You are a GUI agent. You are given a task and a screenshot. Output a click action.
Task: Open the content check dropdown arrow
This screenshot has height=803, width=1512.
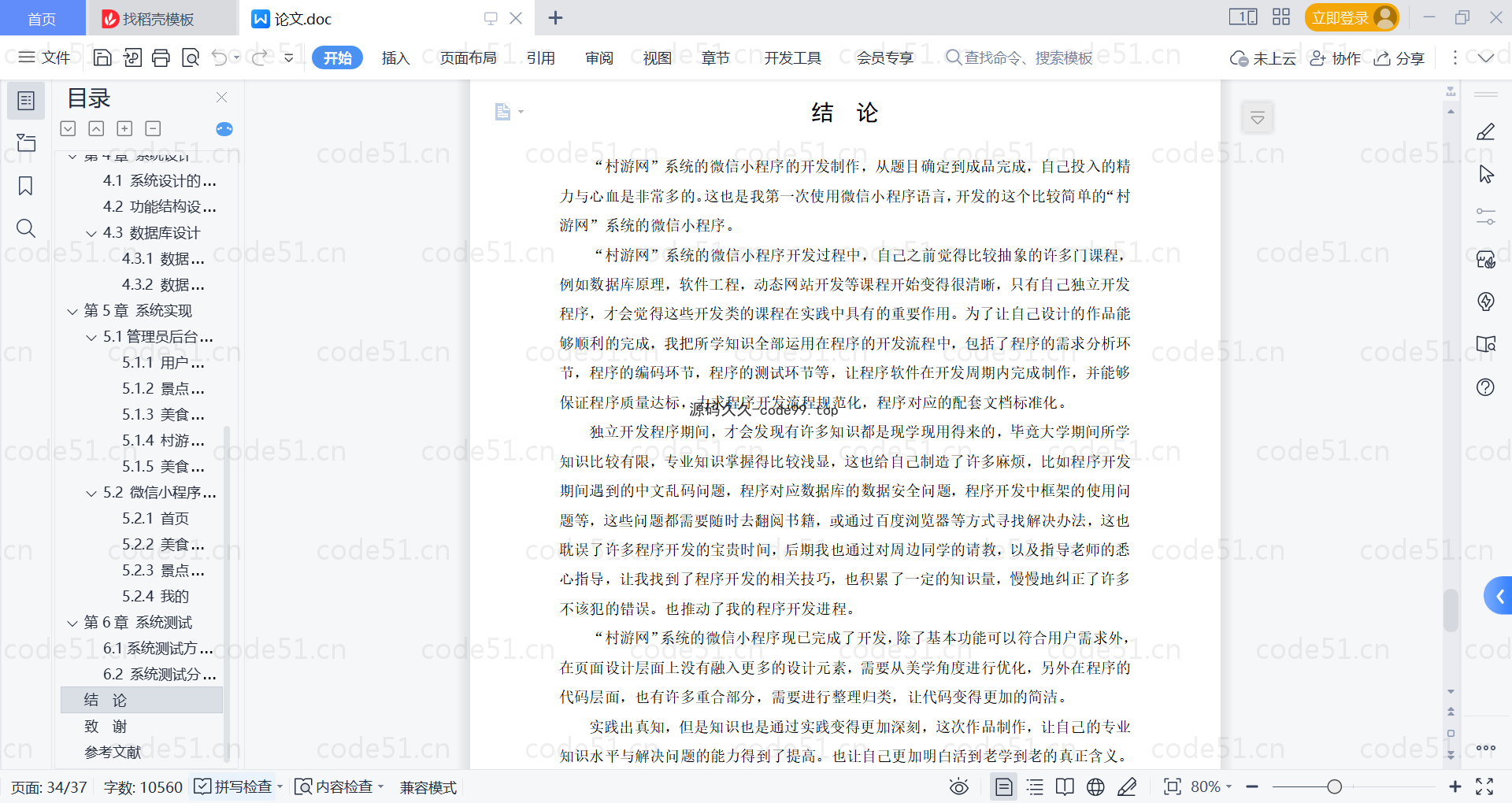[381, 786]
